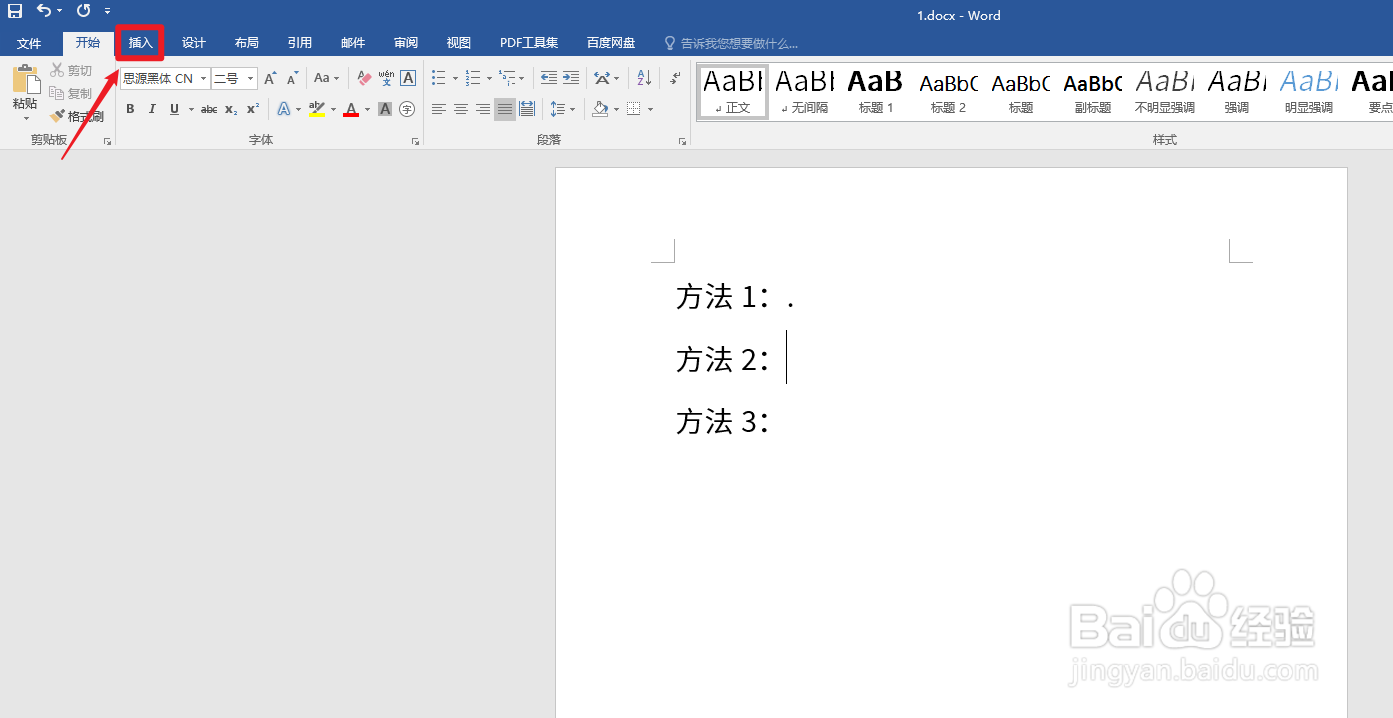Decrease font size with shrink icon
This screenshot has width=1393, height=718.
point(292,78)
